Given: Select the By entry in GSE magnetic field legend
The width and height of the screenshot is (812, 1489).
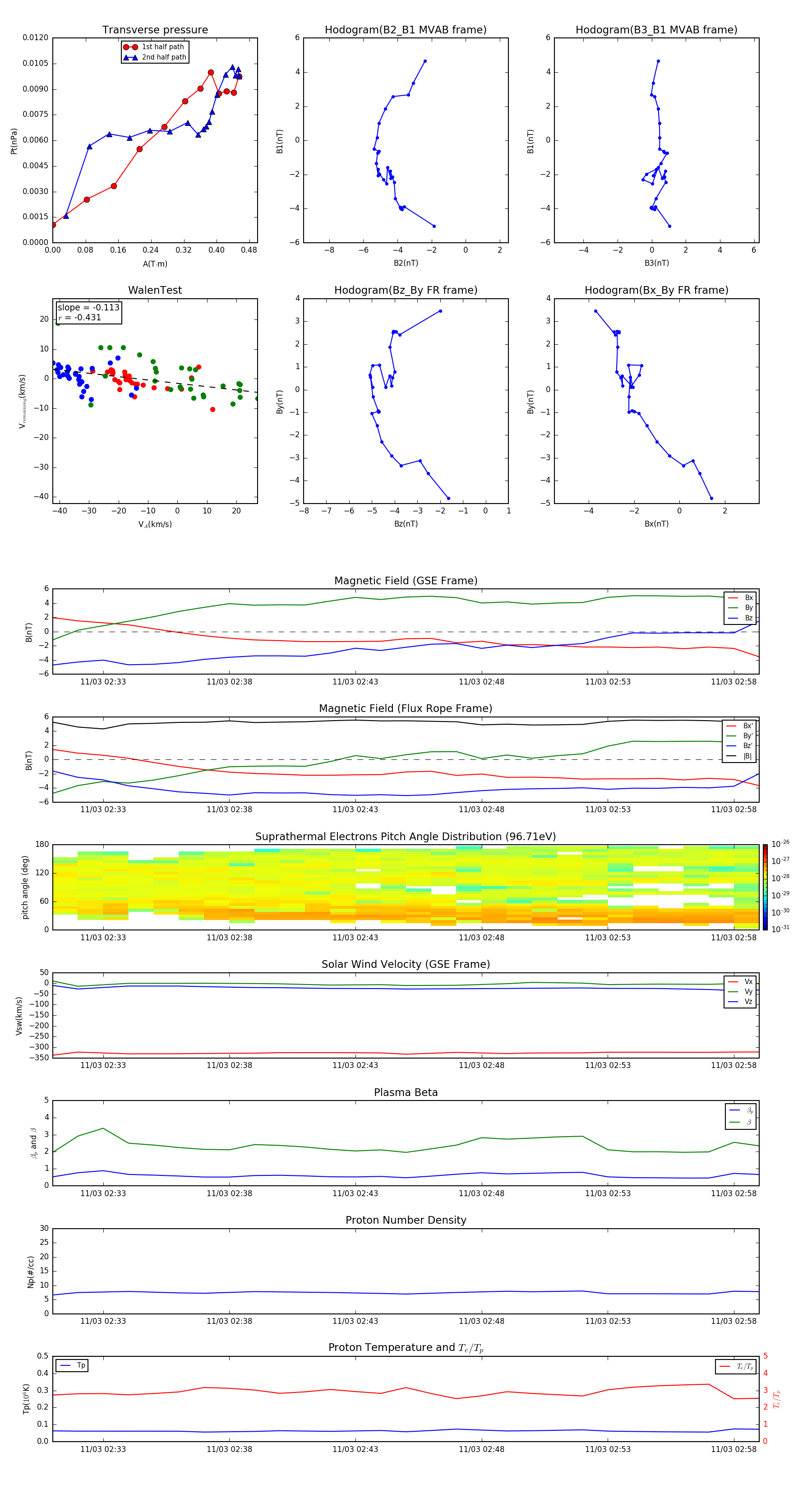Looking at the screenshot, I should 740,607.
